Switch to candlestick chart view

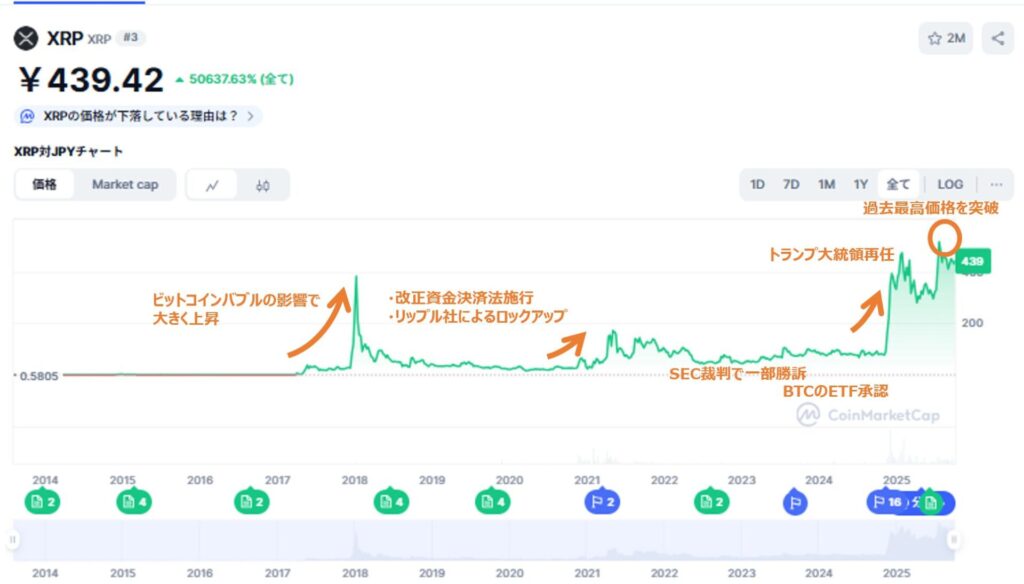[263, 185]
